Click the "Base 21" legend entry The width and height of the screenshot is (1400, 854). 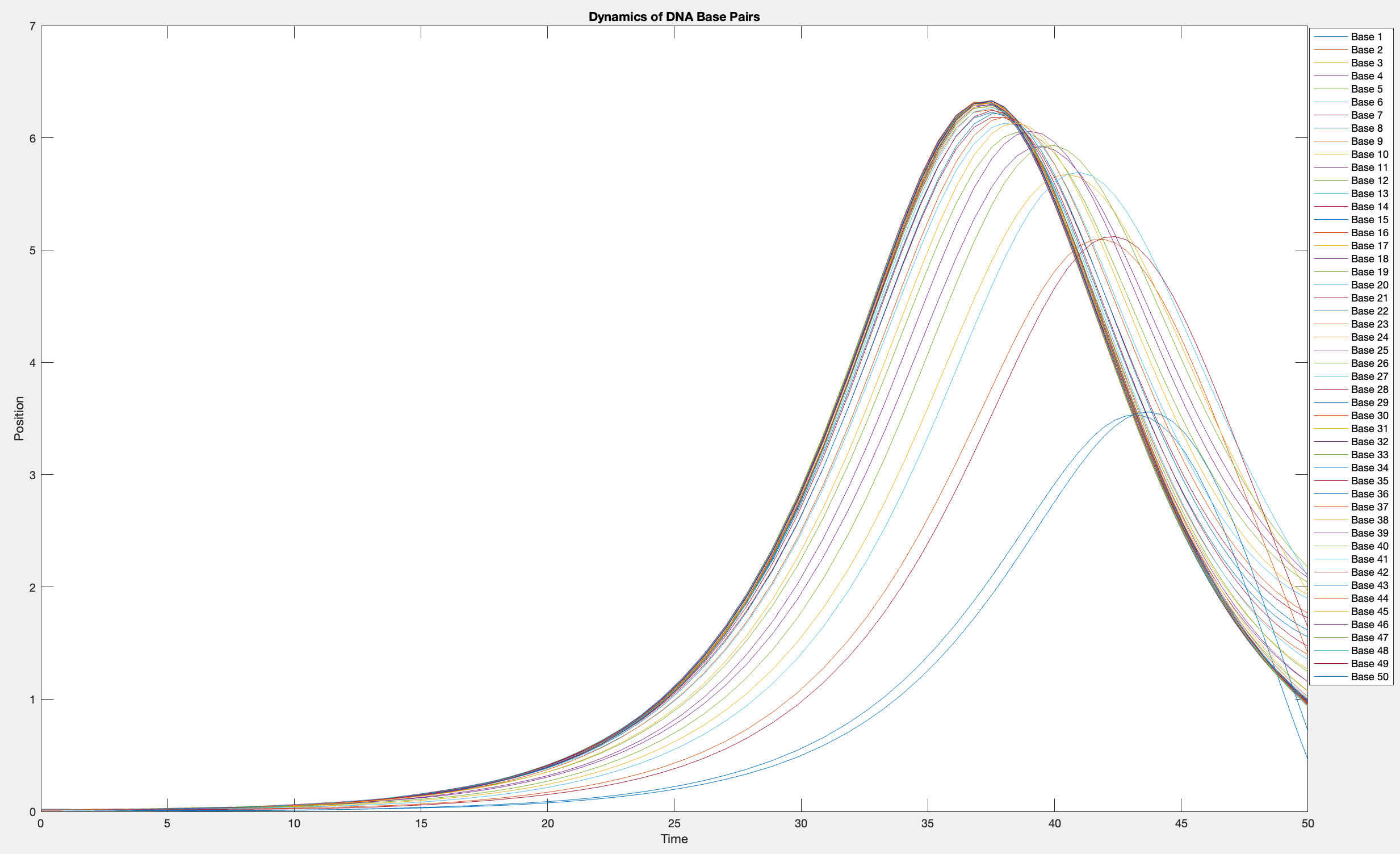(x=1369, y=298)
